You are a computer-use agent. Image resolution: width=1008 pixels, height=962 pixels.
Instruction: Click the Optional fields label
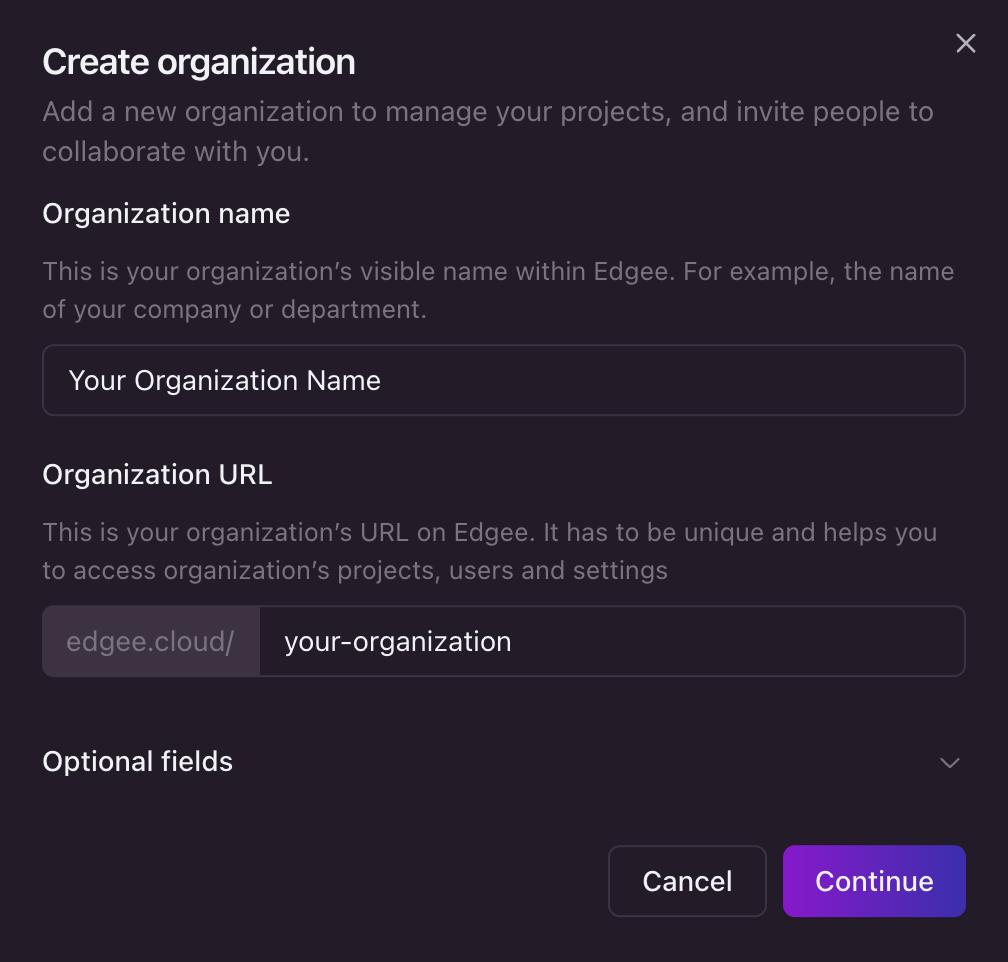click(x=137, y=762)
